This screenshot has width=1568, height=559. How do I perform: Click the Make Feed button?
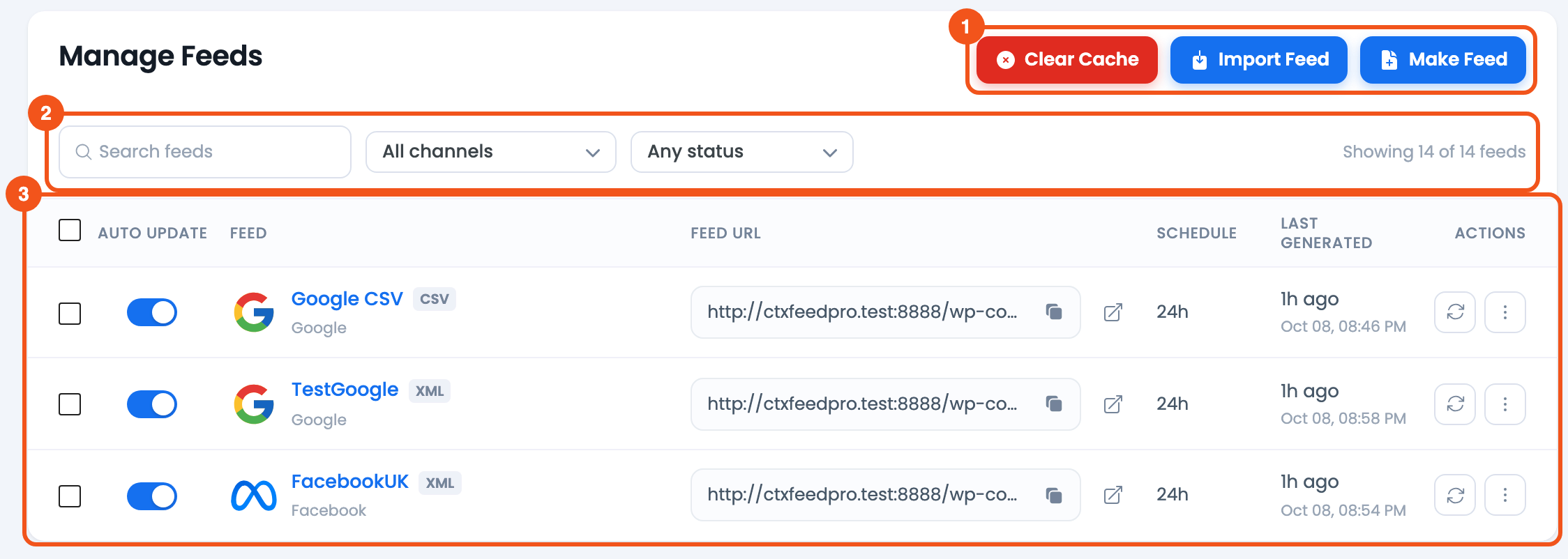click(x=1443, y=60)
